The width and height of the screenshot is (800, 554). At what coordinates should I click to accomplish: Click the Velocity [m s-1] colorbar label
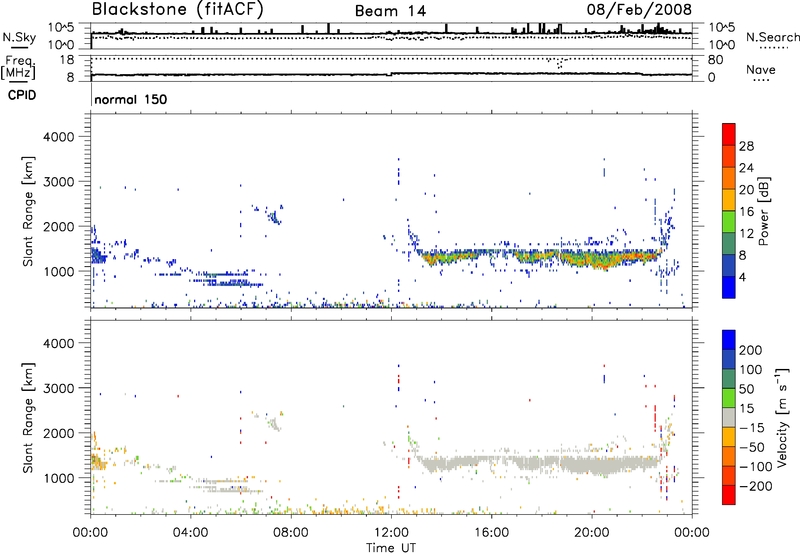tap(781, 417)
